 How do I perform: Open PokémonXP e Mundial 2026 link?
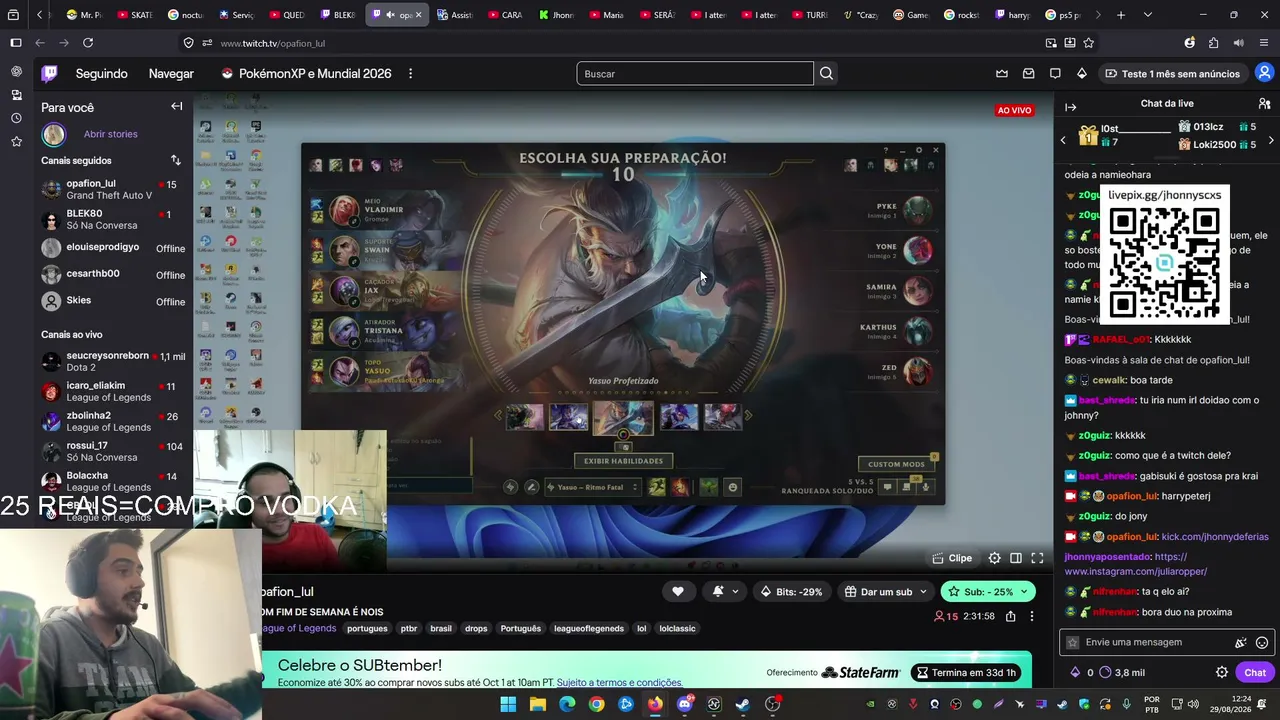click(x=306, y=73)
